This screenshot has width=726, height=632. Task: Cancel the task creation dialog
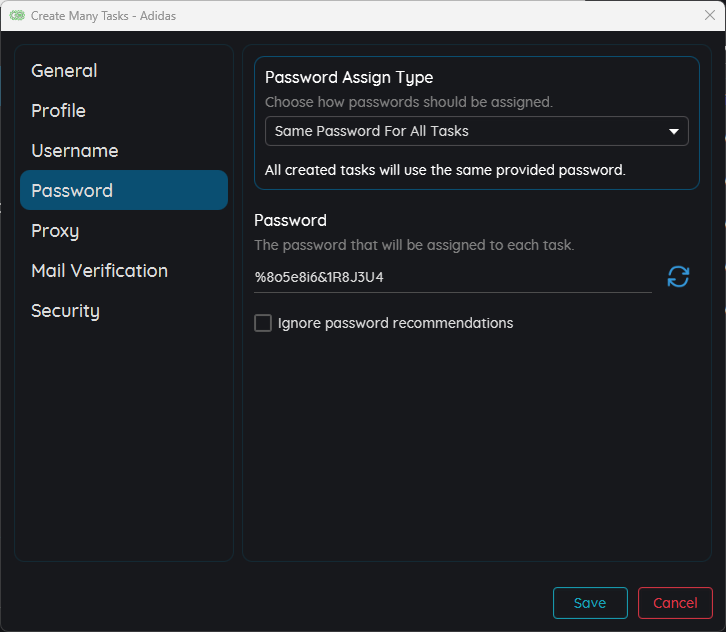[675, 603]
